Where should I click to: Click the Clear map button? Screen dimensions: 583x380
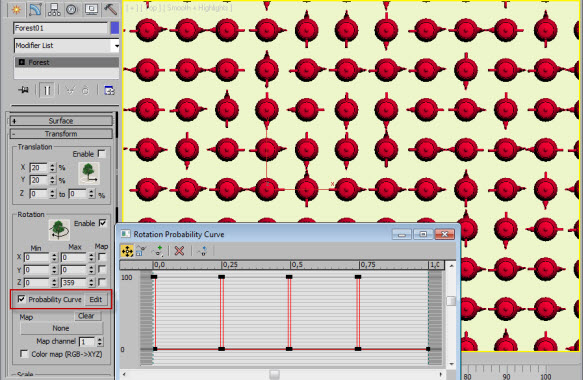pos(86,316)
